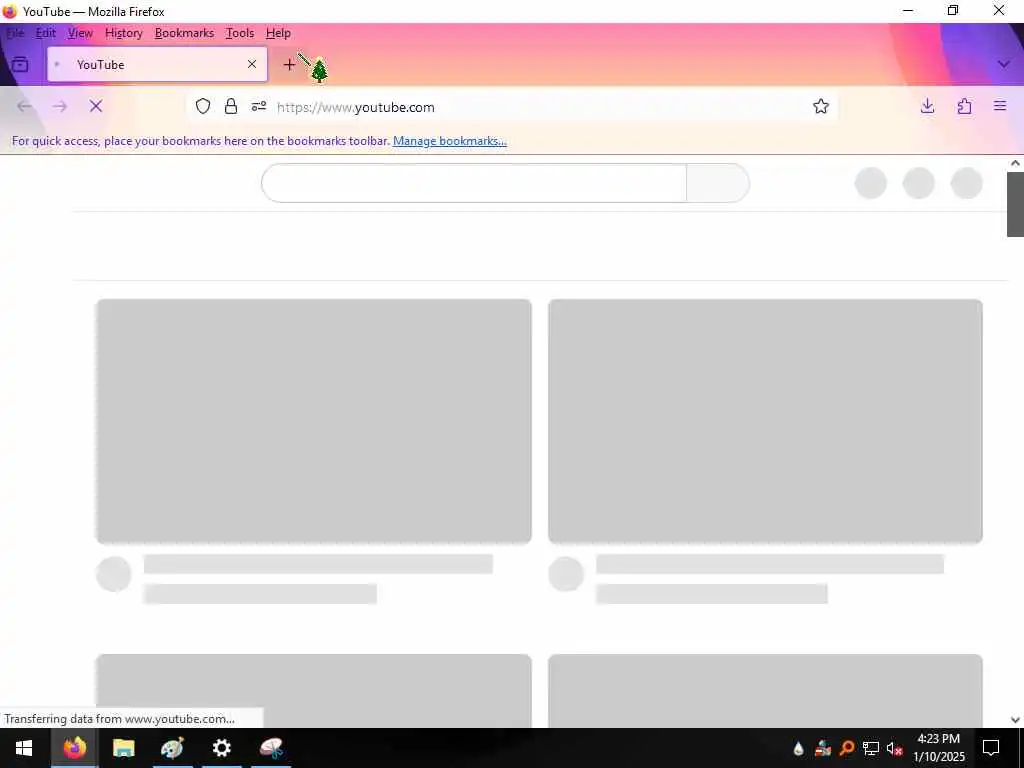The height and width of the screenshot is (768, 1024).
Task: Click the top-left video thumbnail placeholder
Action: pos(313,421)
